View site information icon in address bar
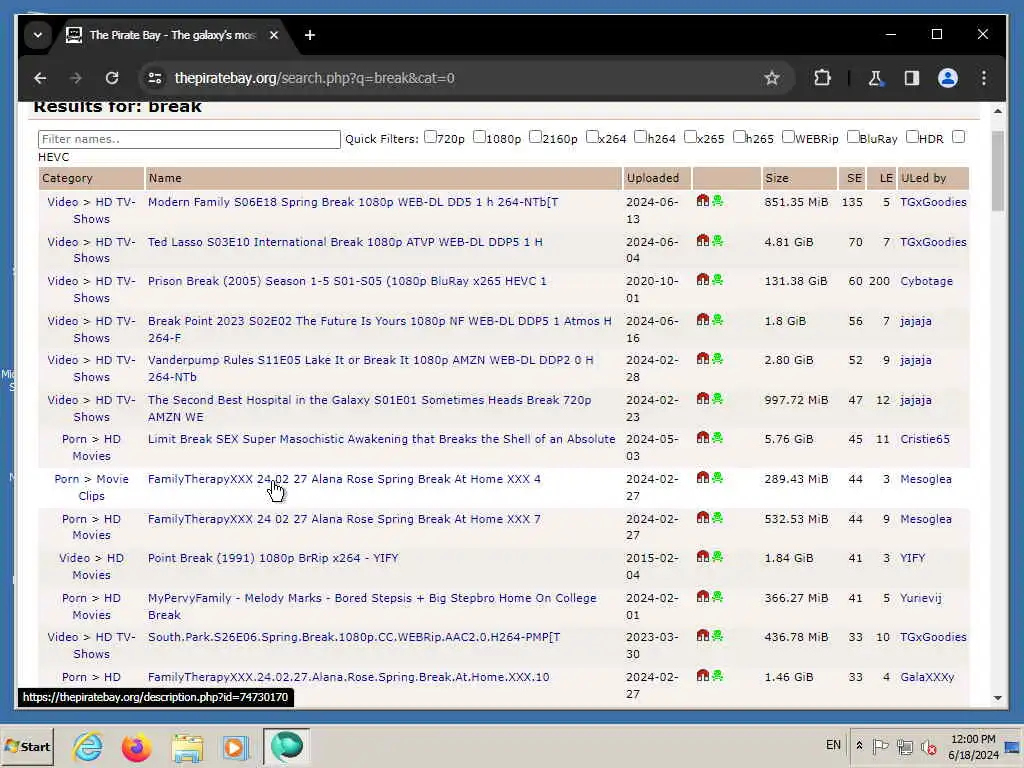The height and width of the screenshot is (768, 1024). click(x=155, y=78)
